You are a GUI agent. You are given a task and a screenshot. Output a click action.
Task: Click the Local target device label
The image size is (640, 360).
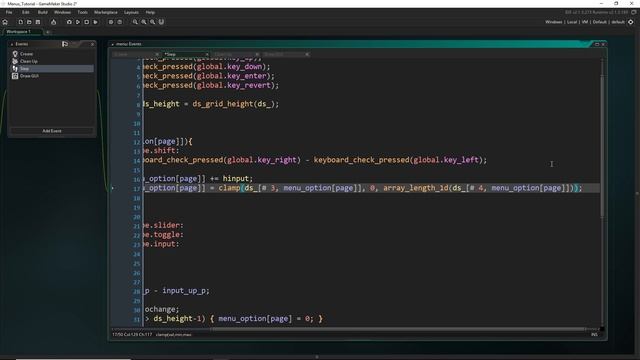[572, 22]
